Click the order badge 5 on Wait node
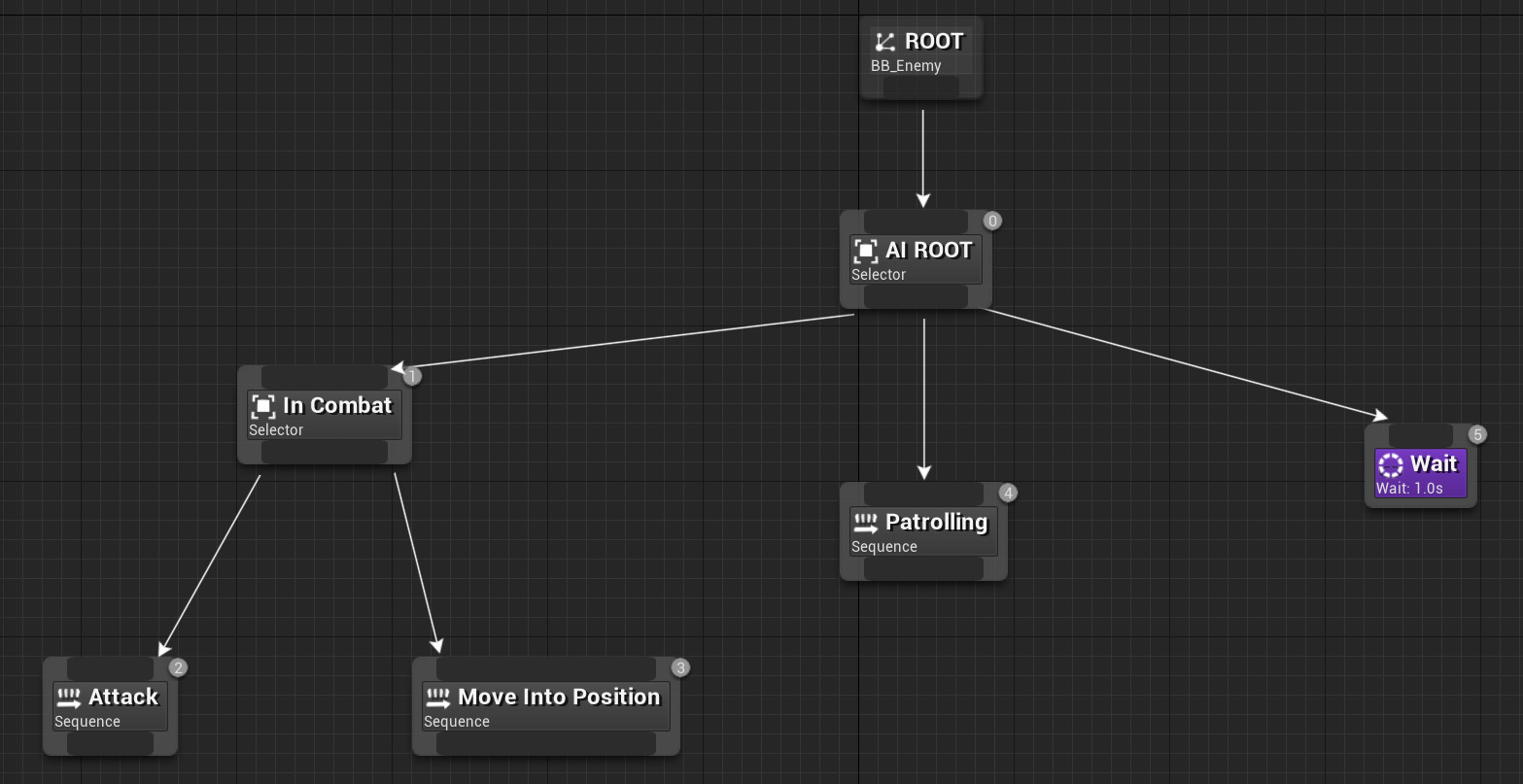Viewport: 1523px width, 784px height. coord(1476,434)
